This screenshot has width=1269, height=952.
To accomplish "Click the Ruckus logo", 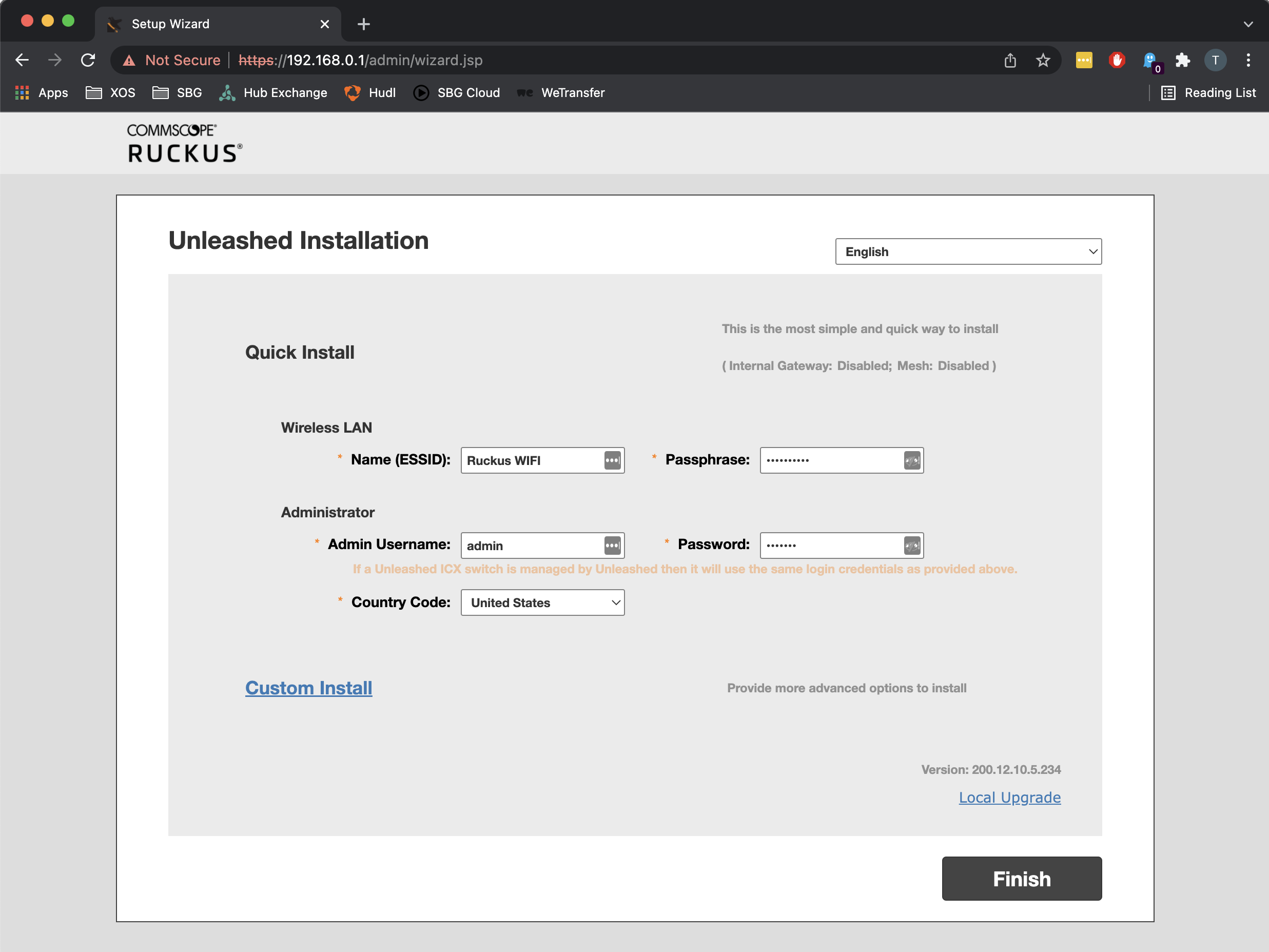I will pyautogui.click(x=185, y=144).
